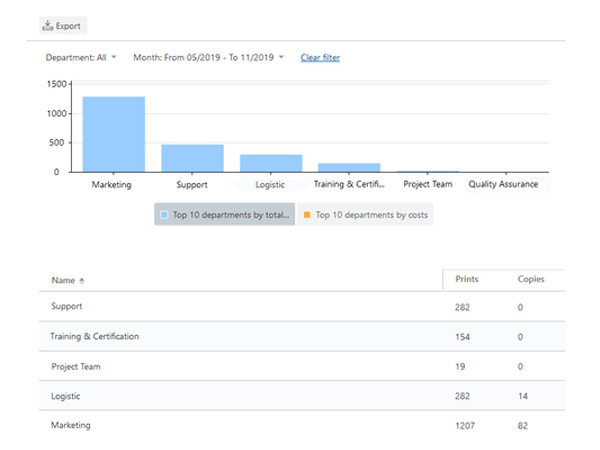Sort by the Copies column header
The height and width of the screenshot is (450, 600).
531,279
